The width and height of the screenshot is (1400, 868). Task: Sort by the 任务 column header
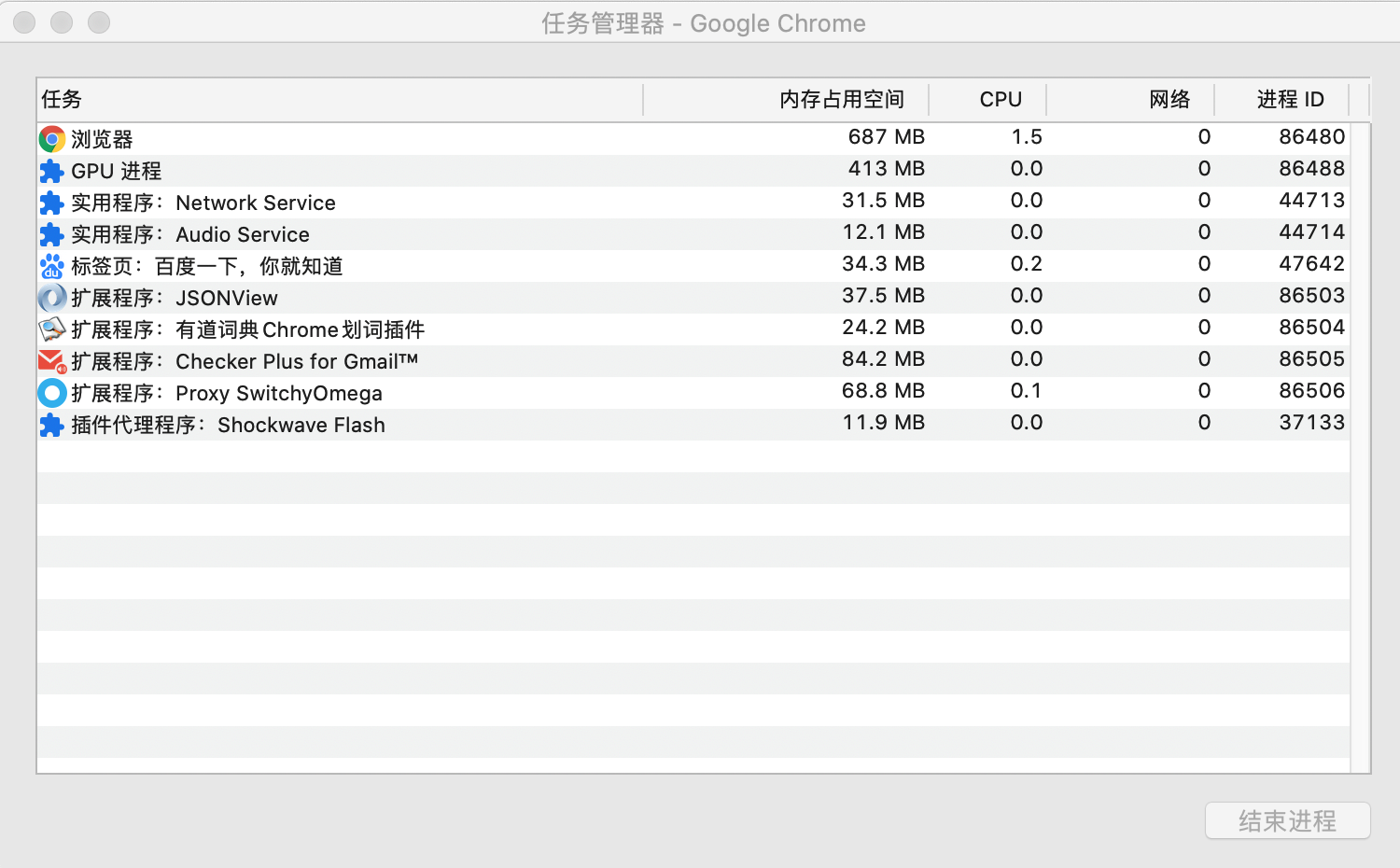[340, 100]
